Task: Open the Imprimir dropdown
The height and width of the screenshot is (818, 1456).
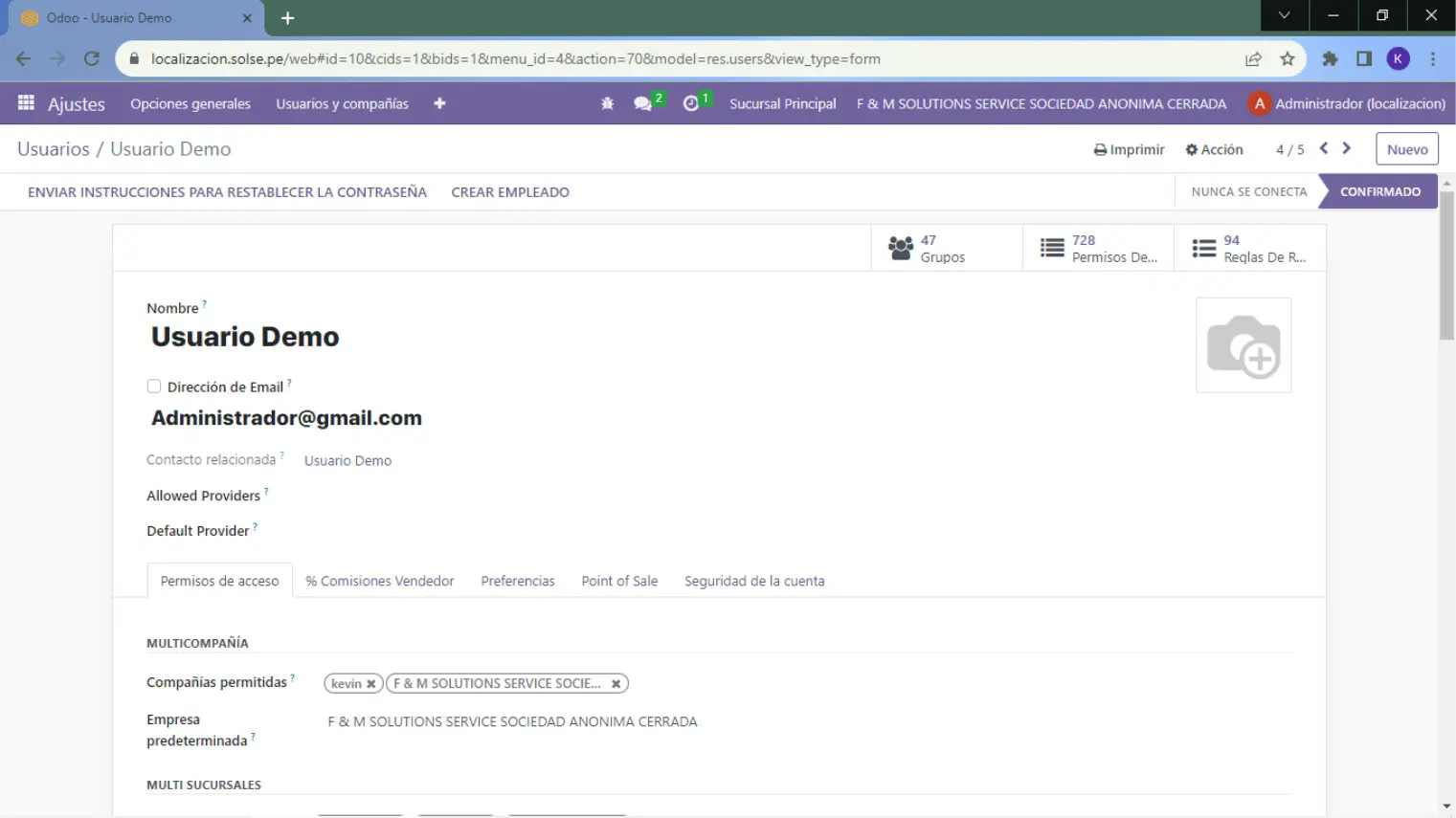Action: (x=1130, y=149)
